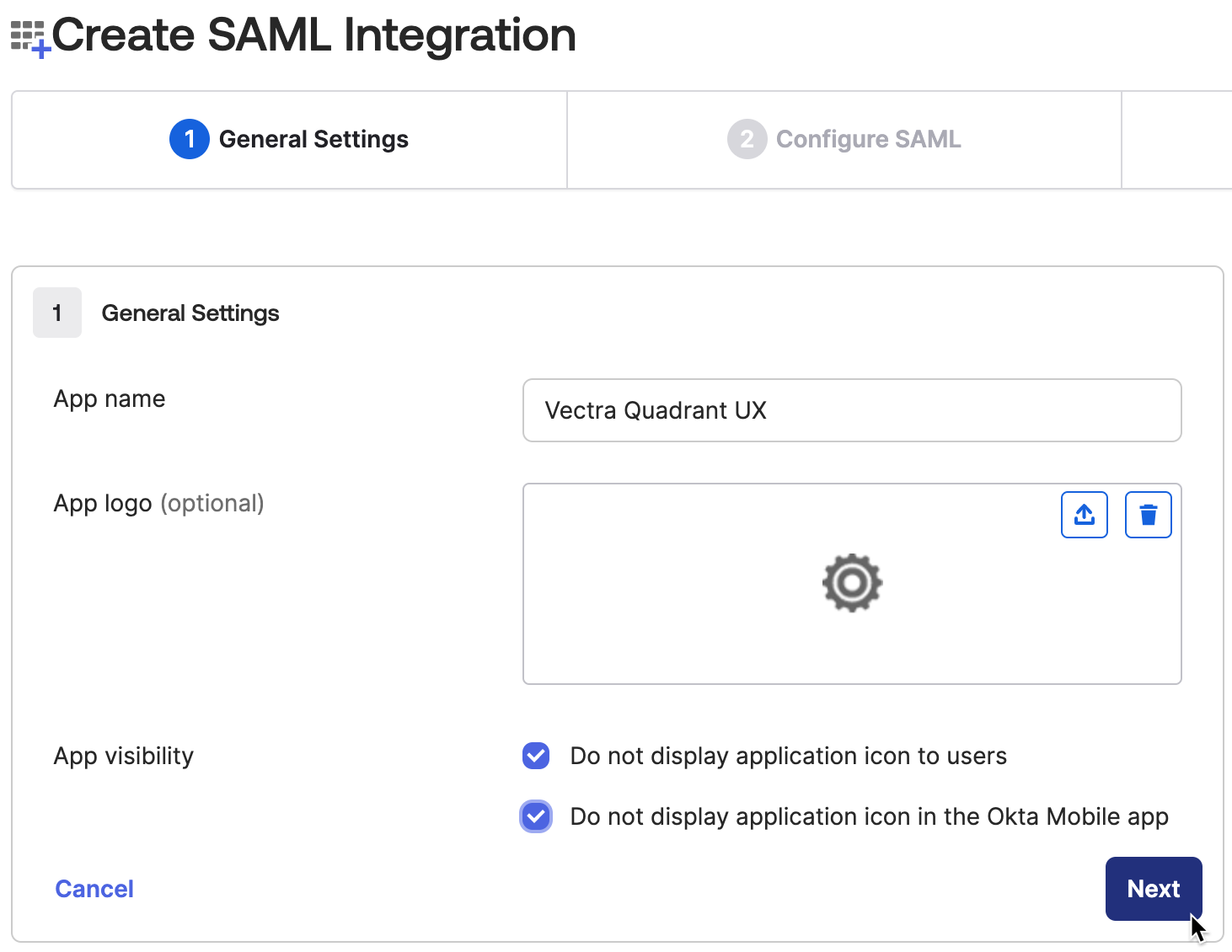Click the Cancel link
Image resolution: width=1232 pixels, height=952 pixels.
pos(94,889)
